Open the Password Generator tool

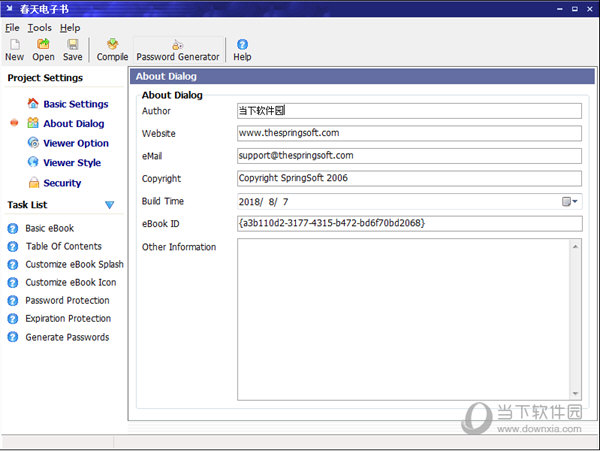(178, 50)
